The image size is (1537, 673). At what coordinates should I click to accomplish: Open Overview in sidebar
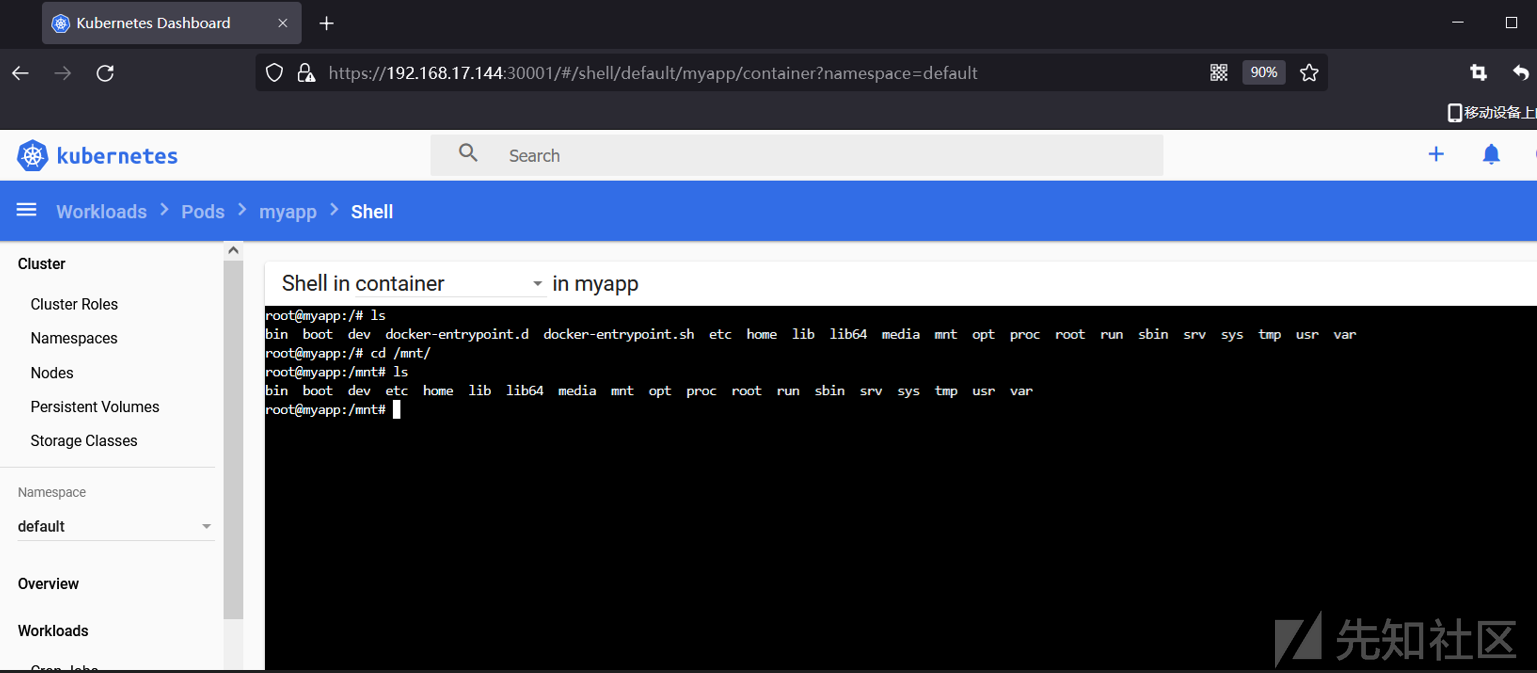48,584
